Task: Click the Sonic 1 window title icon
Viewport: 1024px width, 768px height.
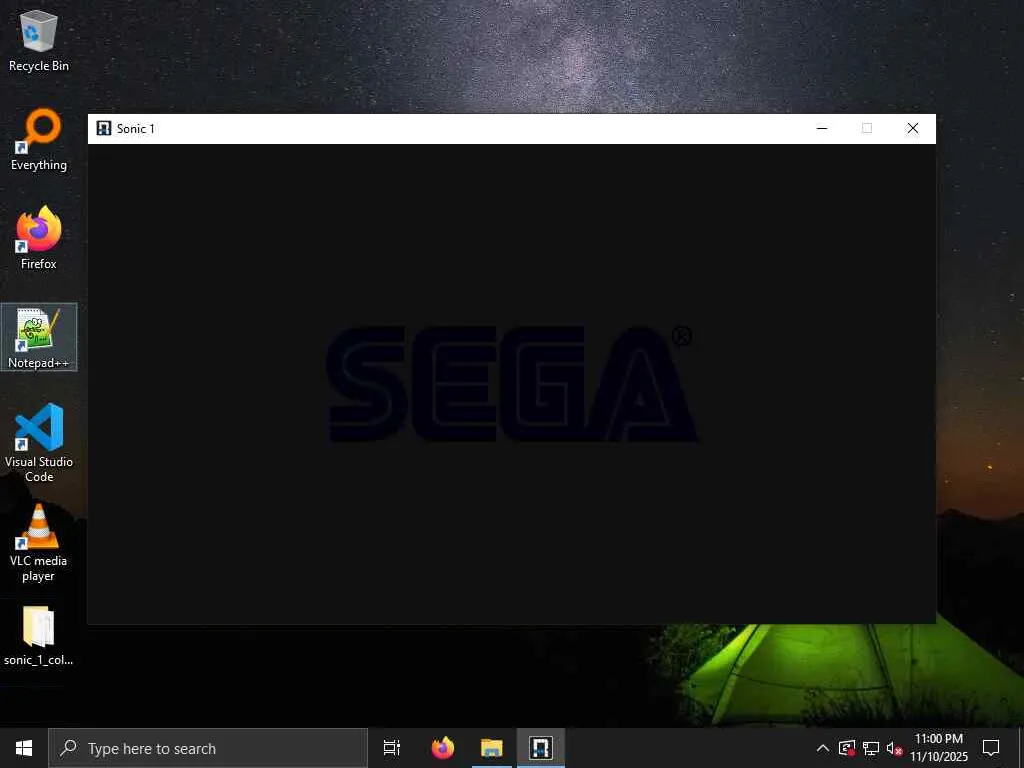Action: point(103,128)
